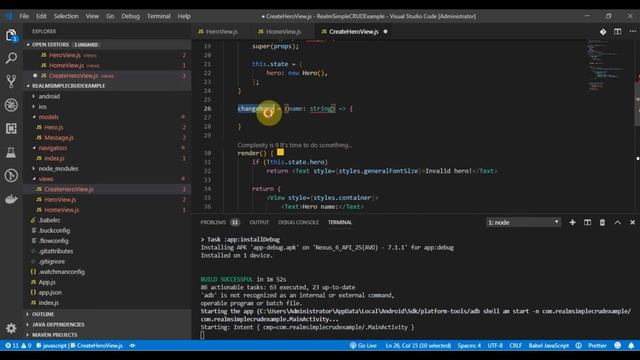Open the Docker view in activity bar
Viewport: 640px width, 360px height.
tap(11, 199)
